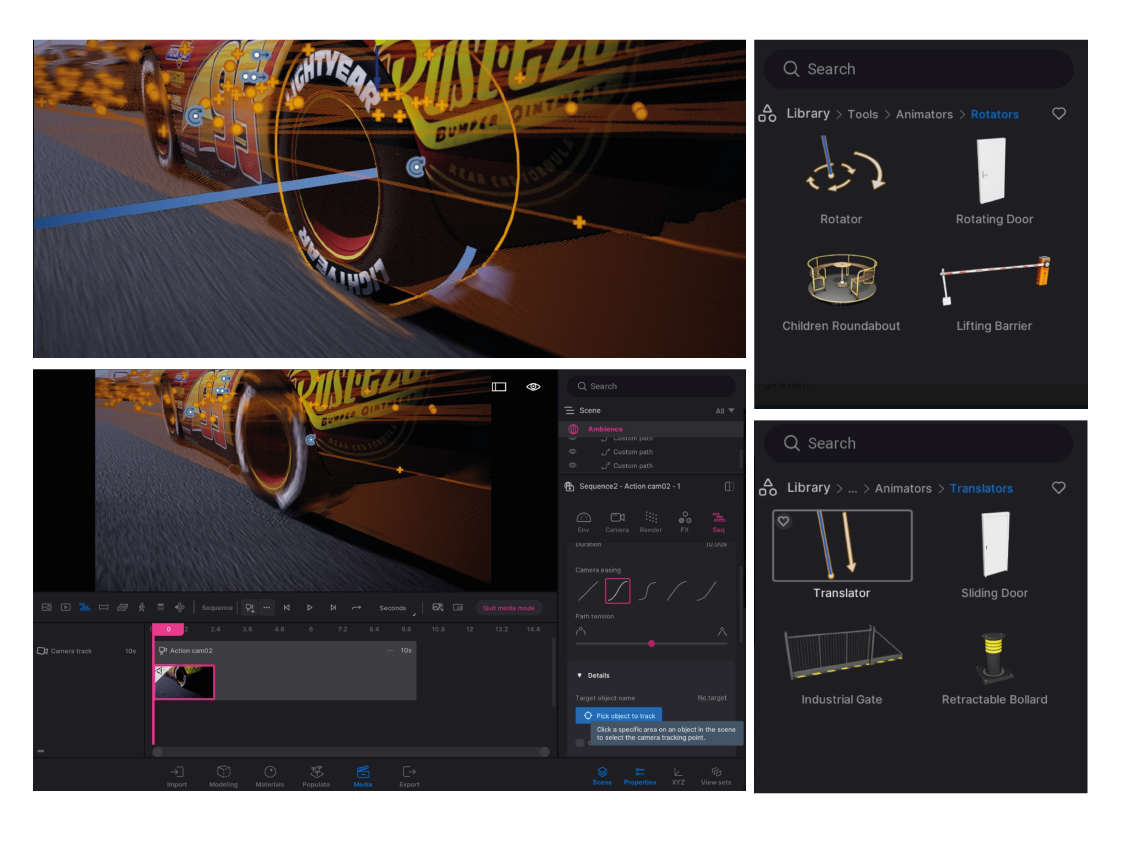The width and height of the screenshot is (1136, 842).
Task: Select the Action cam02 clip thumbnail
Action: [184, 682]
